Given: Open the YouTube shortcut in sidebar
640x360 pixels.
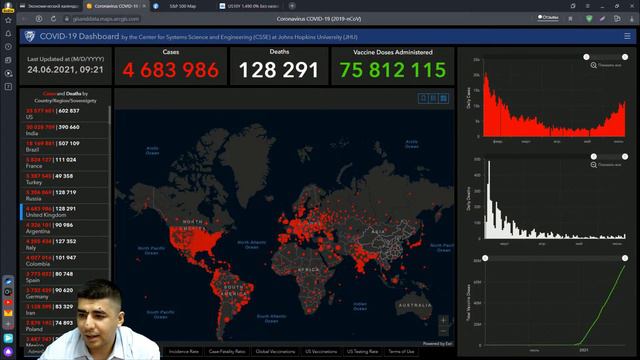Looking at the screenshot, I should [x=8, y=302].
